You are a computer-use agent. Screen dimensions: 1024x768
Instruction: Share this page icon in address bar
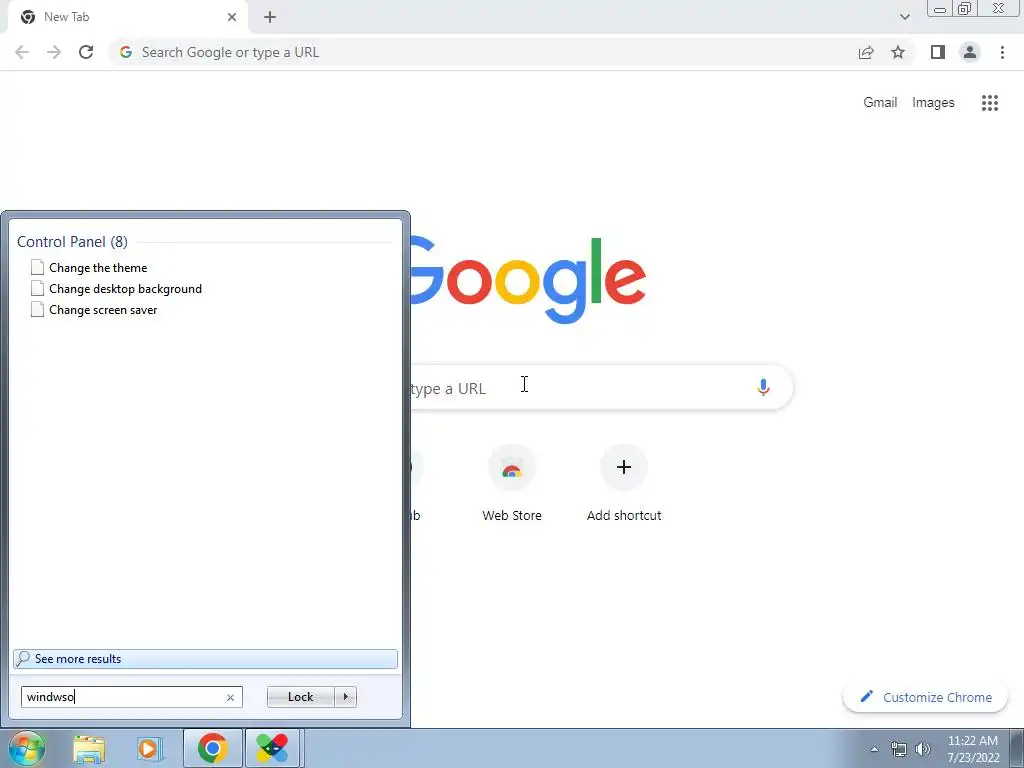(x=866, y=52)
